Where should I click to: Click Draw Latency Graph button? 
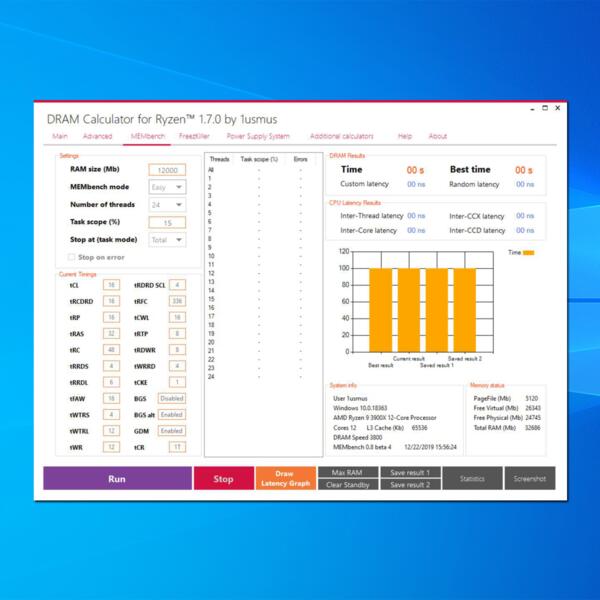click(286, 478)
